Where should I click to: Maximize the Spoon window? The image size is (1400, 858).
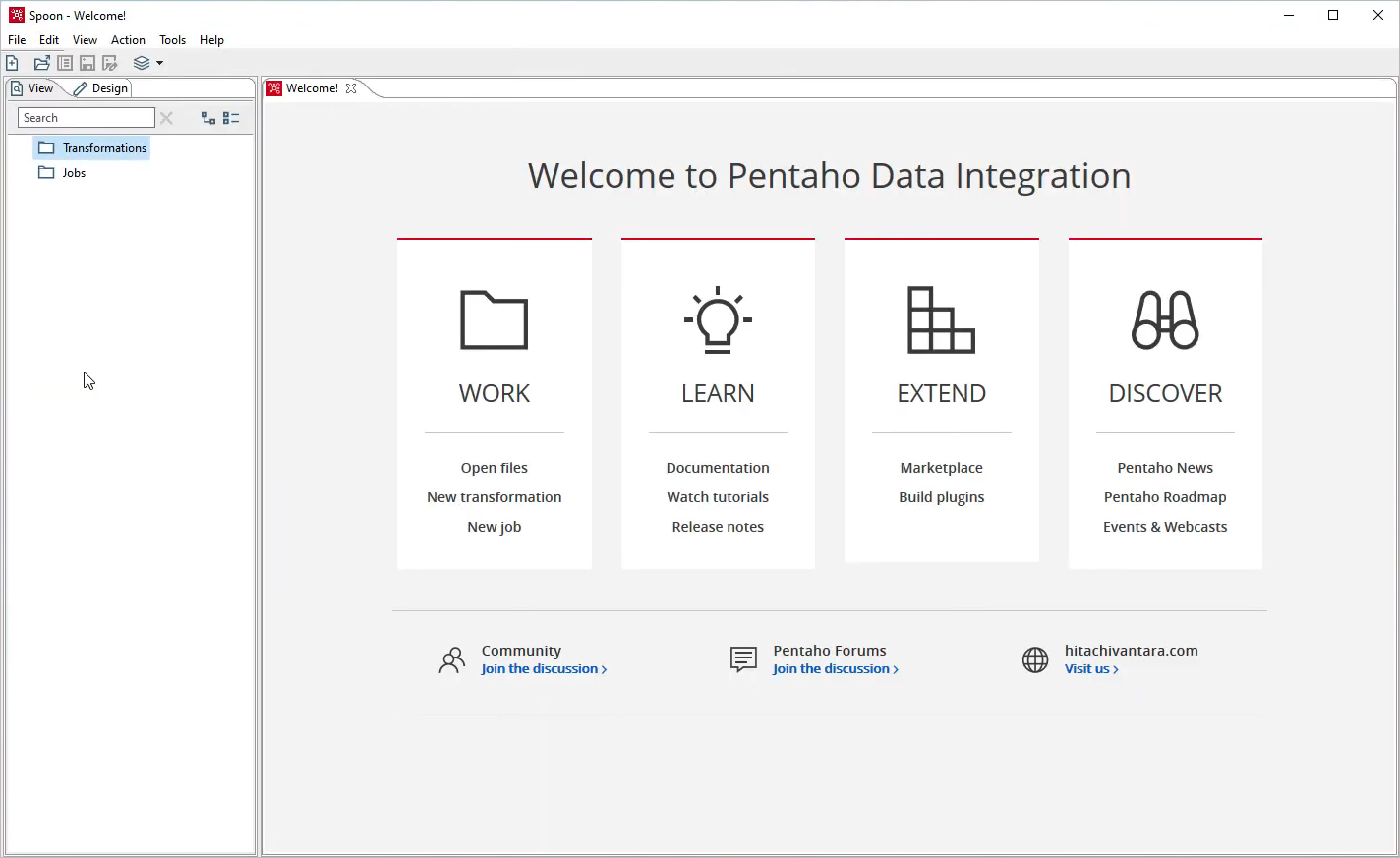pos(1333,15)
